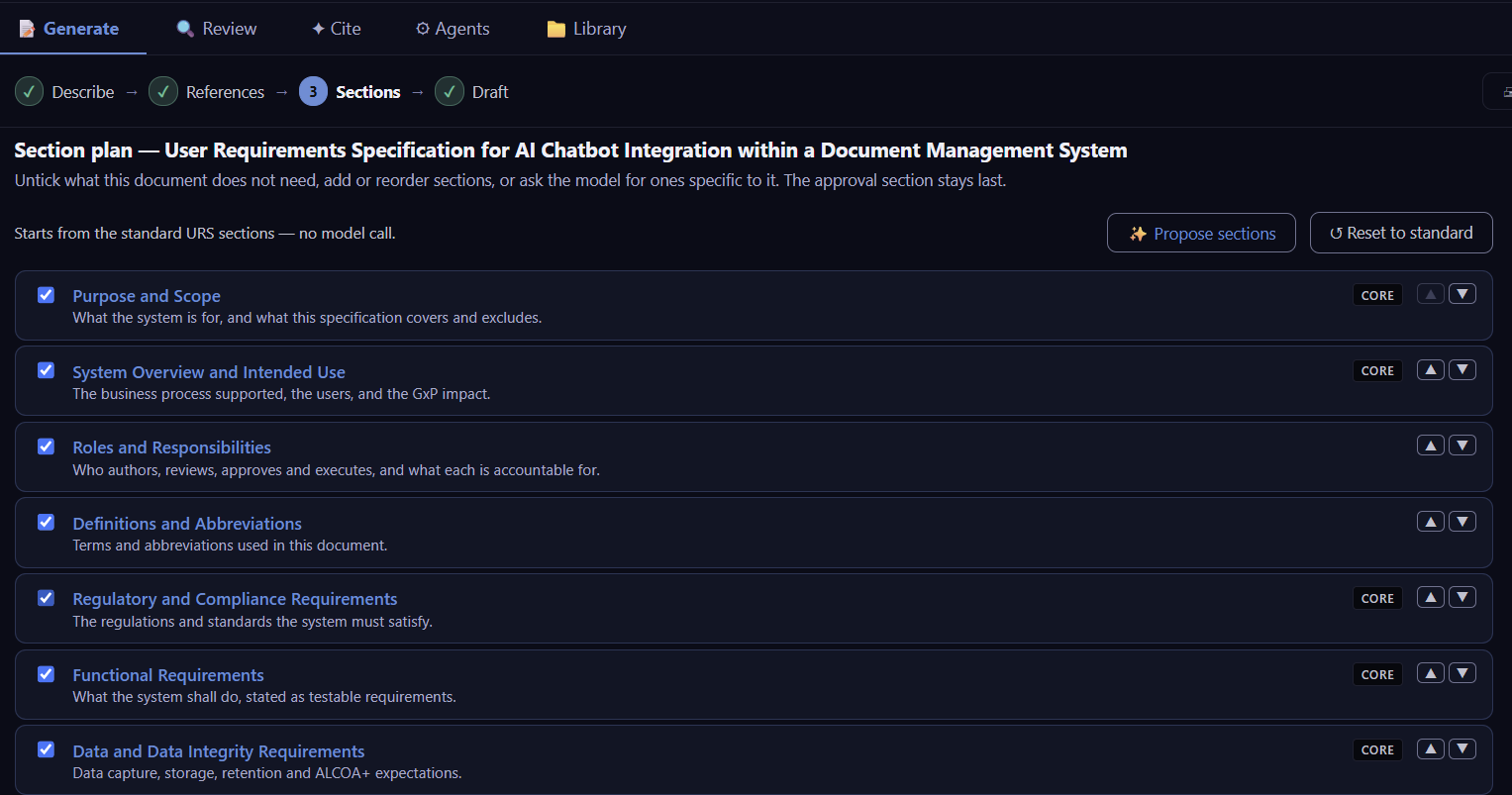Click Reset to standard button
Image resolution: width=1512 pixels, height=795 pixels.
[1401, 233]
